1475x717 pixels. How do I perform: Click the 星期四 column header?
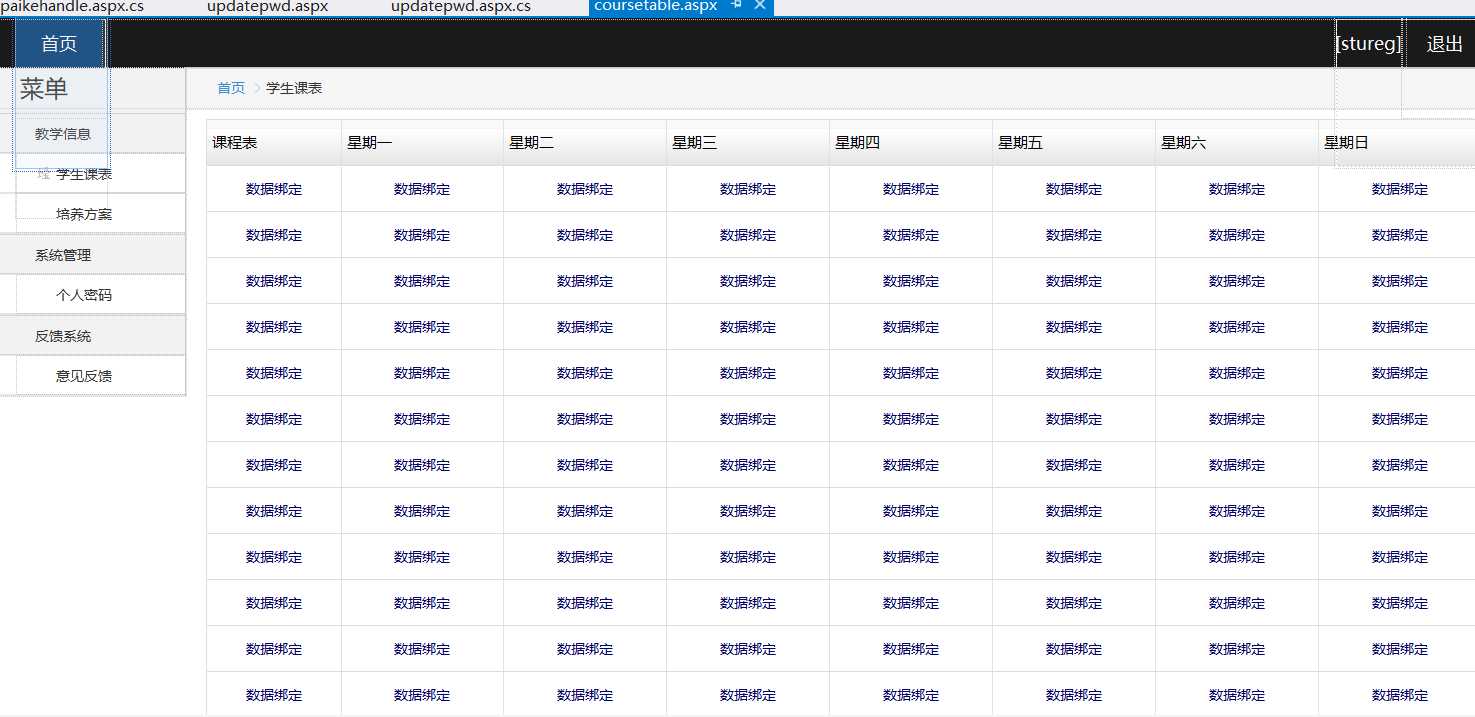(x=911, y=143)
